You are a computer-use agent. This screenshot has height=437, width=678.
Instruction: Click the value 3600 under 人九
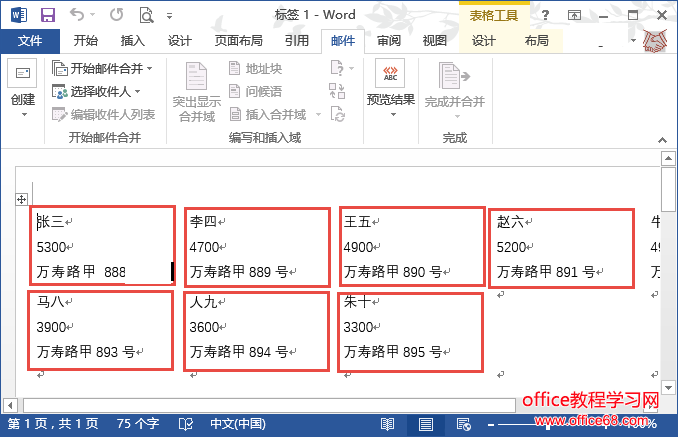pos(204,327)
